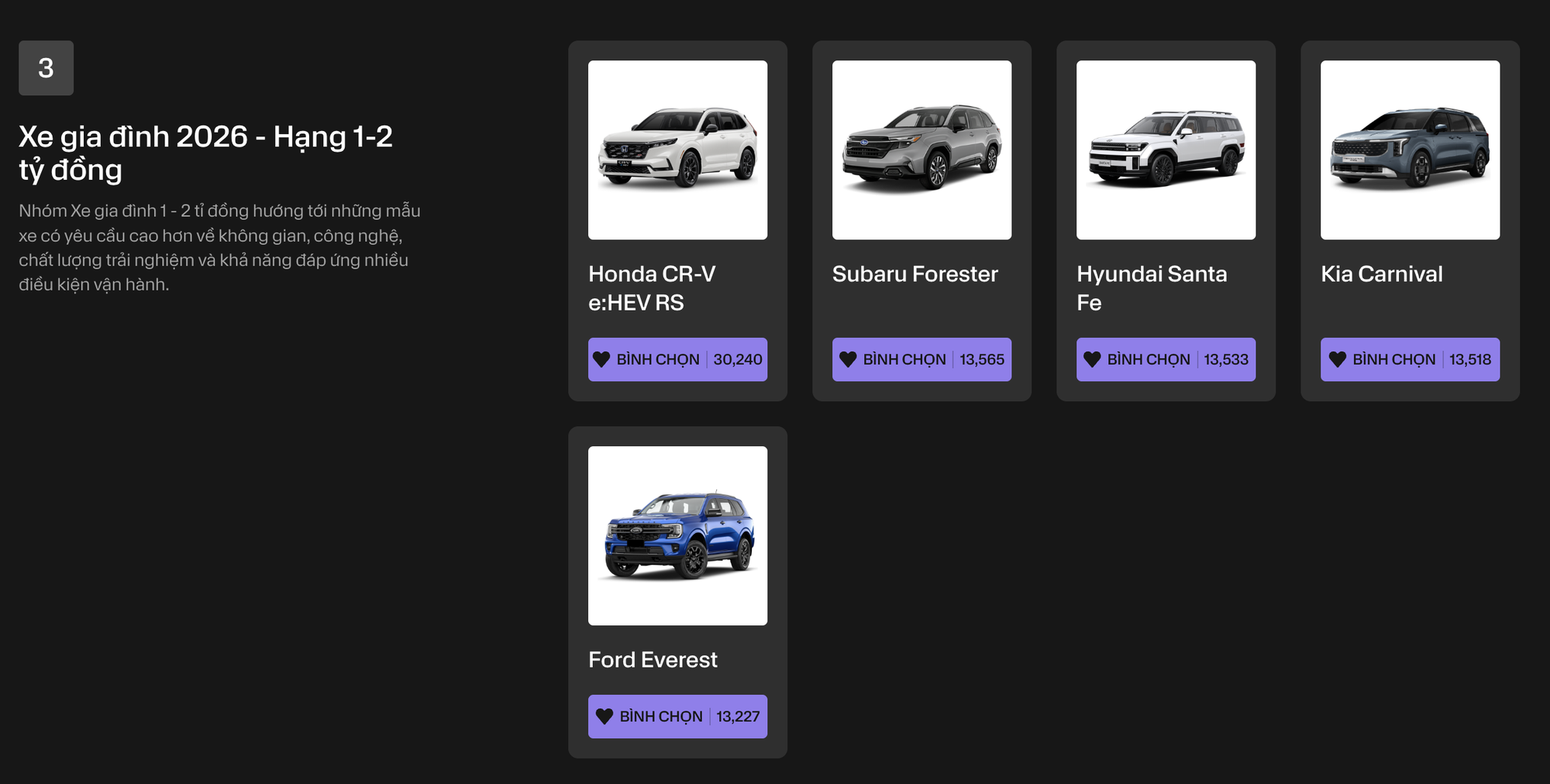Viewport: 1550px width, 784px height.
Task: Click the heart icon on Honda CR-V vote button
Action: pyautogui.click(x=601, y=359)
